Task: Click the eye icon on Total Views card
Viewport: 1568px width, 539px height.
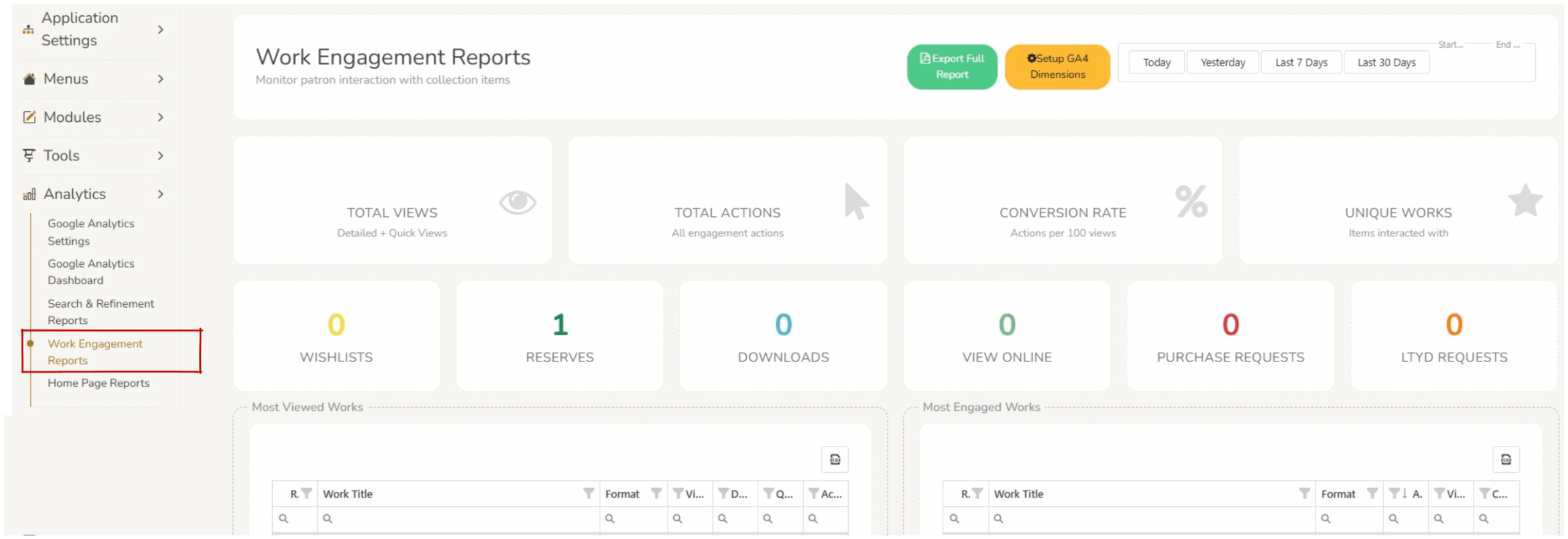Action: [518, 202]
